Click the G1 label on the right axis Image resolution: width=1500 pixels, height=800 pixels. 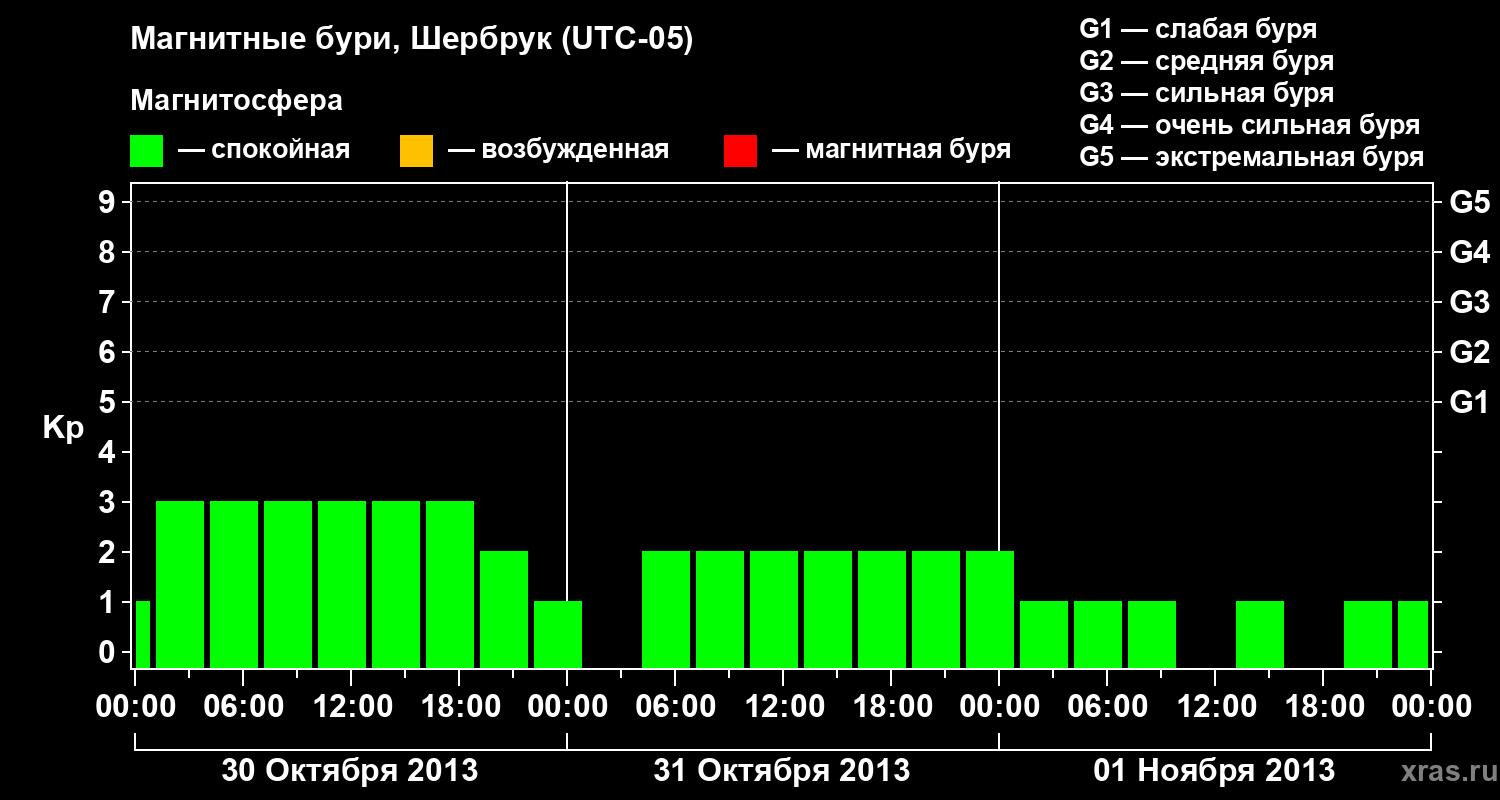coord(1469,402)
